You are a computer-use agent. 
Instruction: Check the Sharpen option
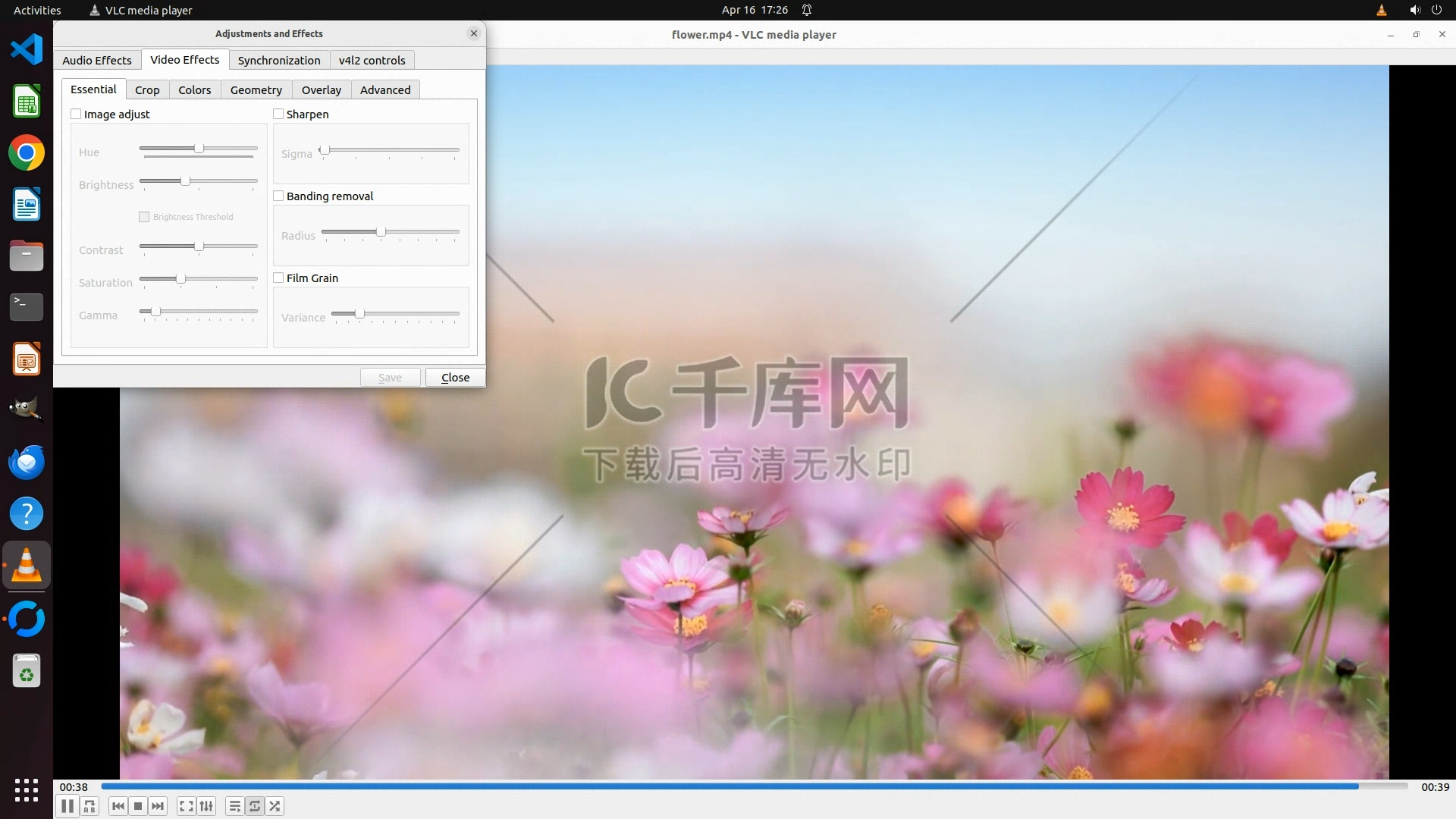pos(278,114)
